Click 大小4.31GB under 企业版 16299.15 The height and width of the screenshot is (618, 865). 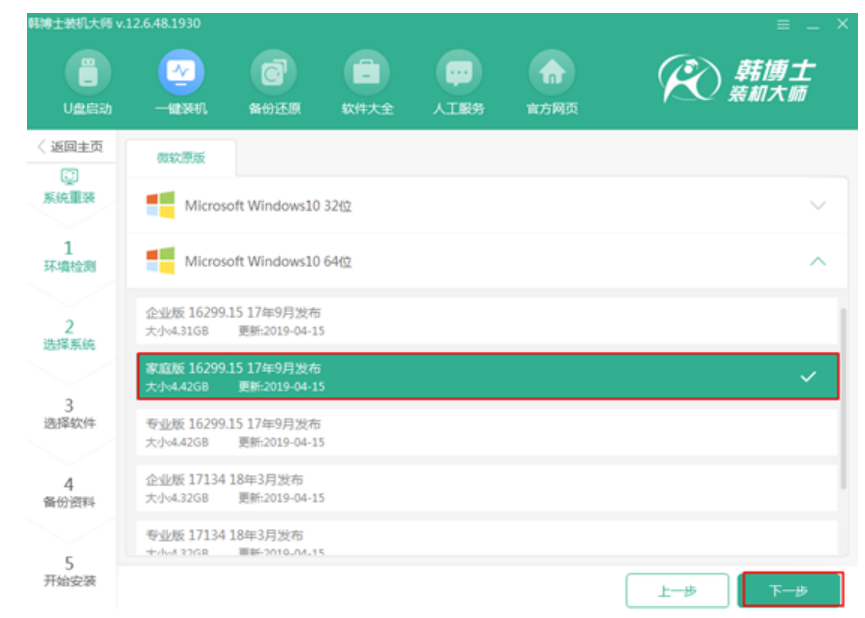tap(177, 331)
